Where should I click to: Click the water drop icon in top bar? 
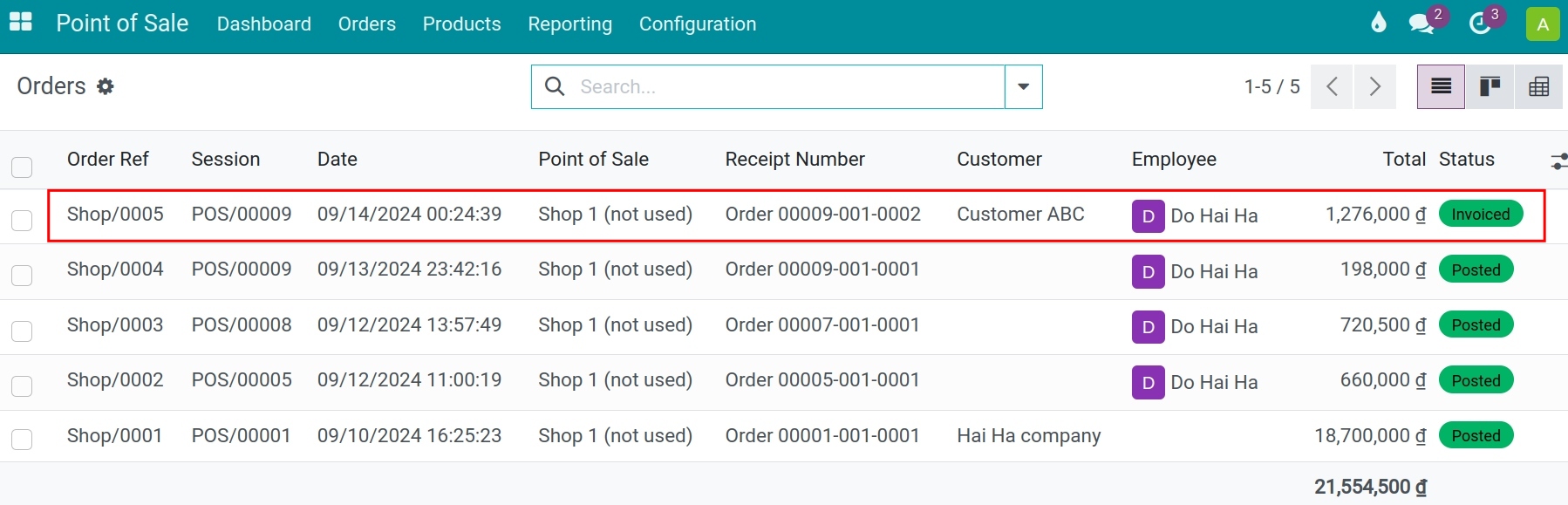coord(1378,23)
